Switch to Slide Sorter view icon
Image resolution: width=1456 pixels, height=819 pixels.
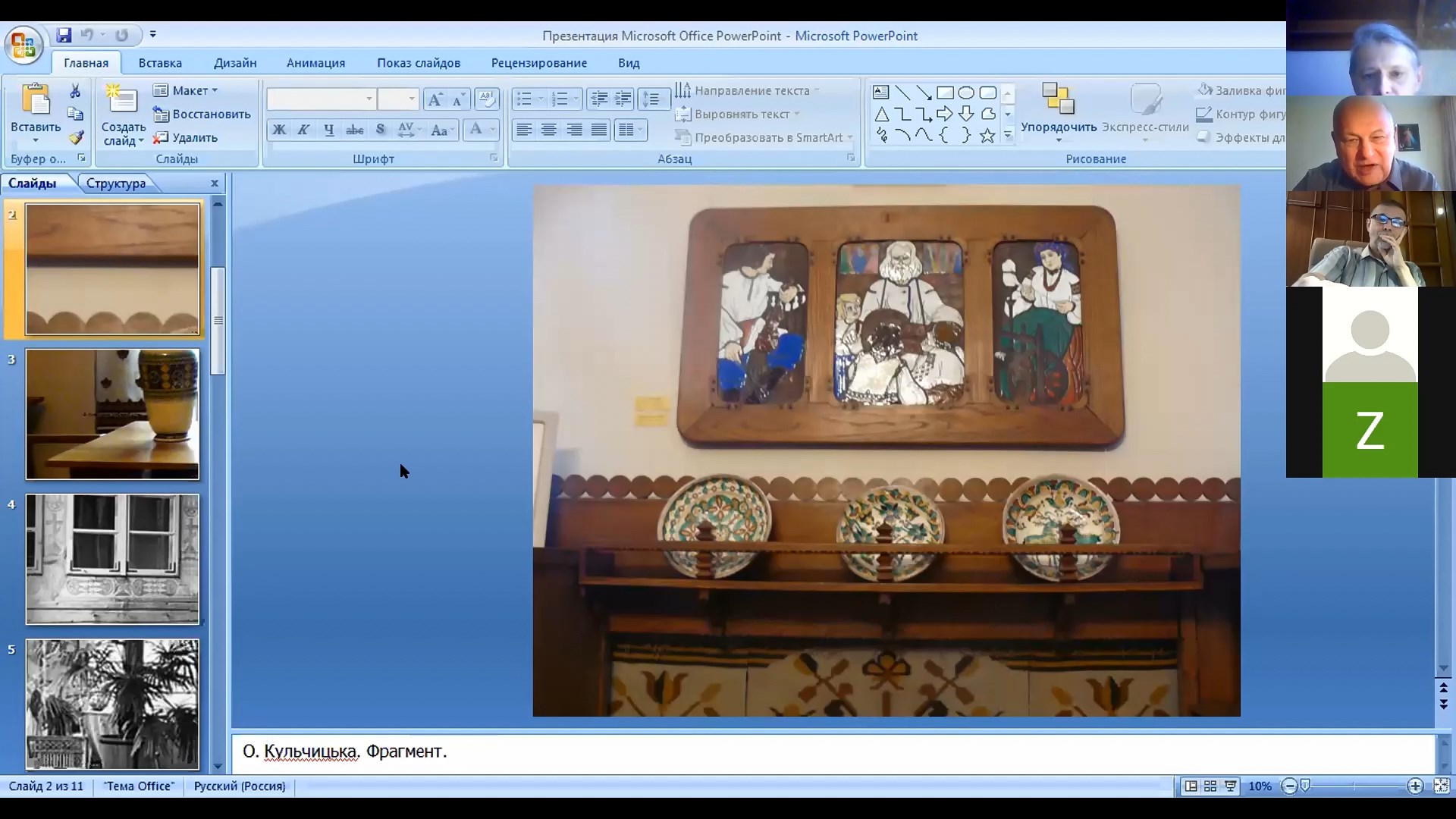click(1210, 786)
